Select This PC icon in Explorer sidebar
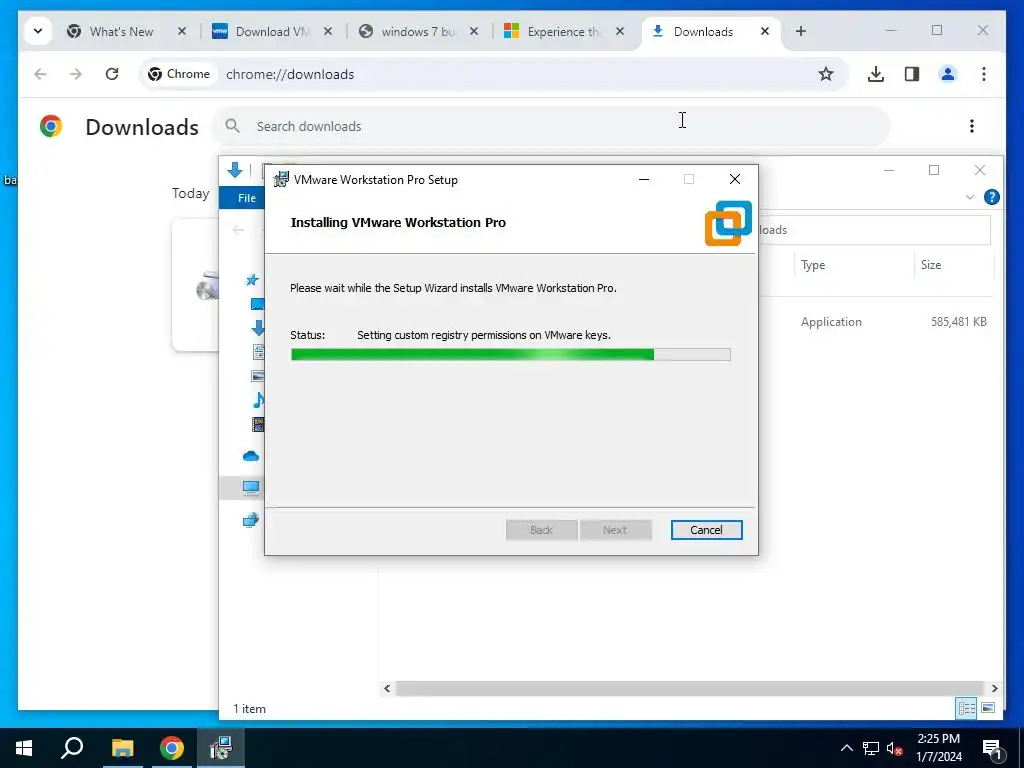The height and width of the screenshot is (768, 1024). pos(251,487)
